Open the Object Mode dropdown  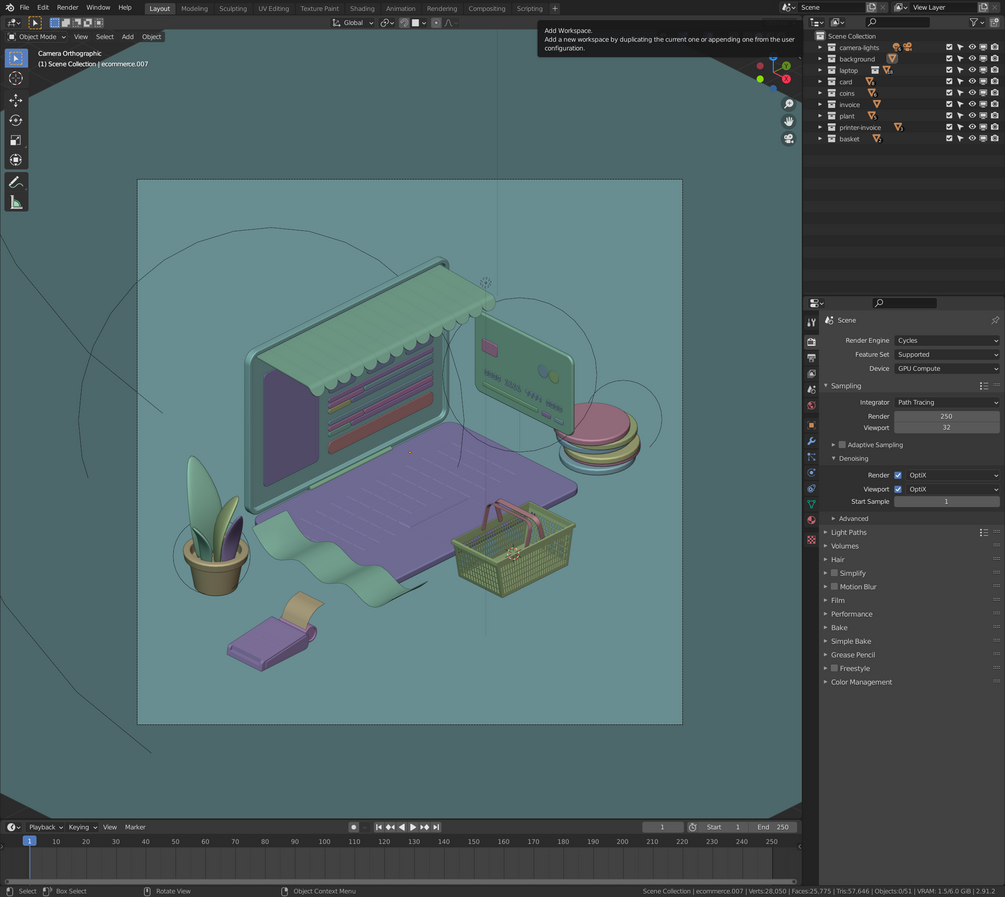37,37
